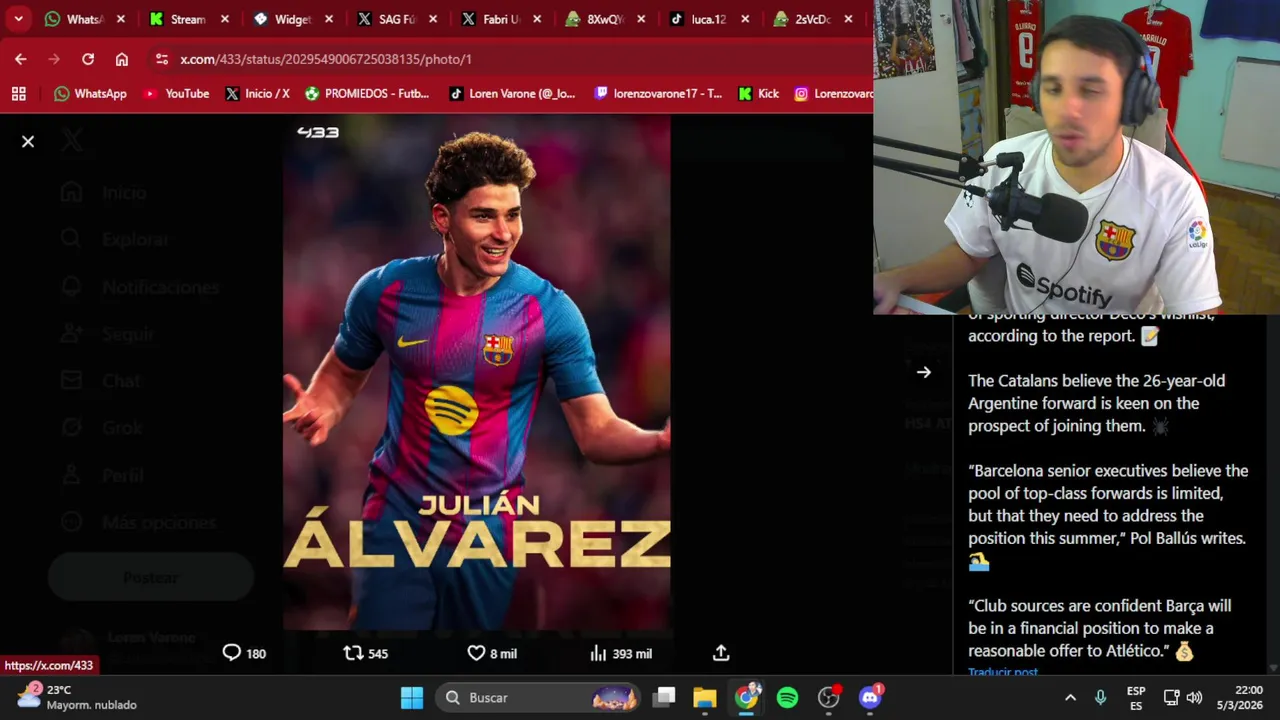Expand hidden system tray icons chevron
Viewport: 1280px width, 720px height.
1070,697
